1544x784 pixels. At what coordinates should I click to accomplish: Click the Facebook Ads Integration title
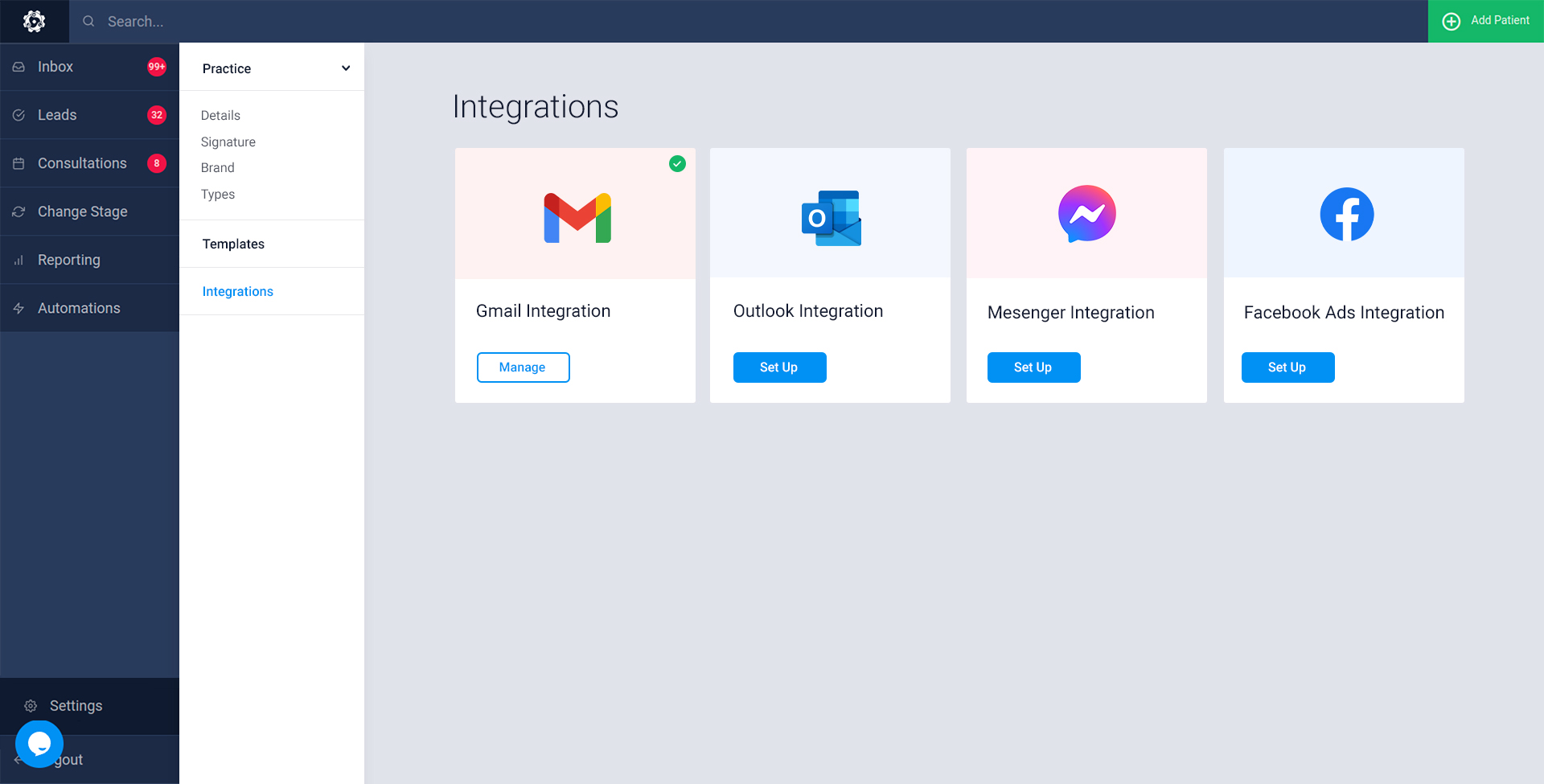(x=1345, y=313)
